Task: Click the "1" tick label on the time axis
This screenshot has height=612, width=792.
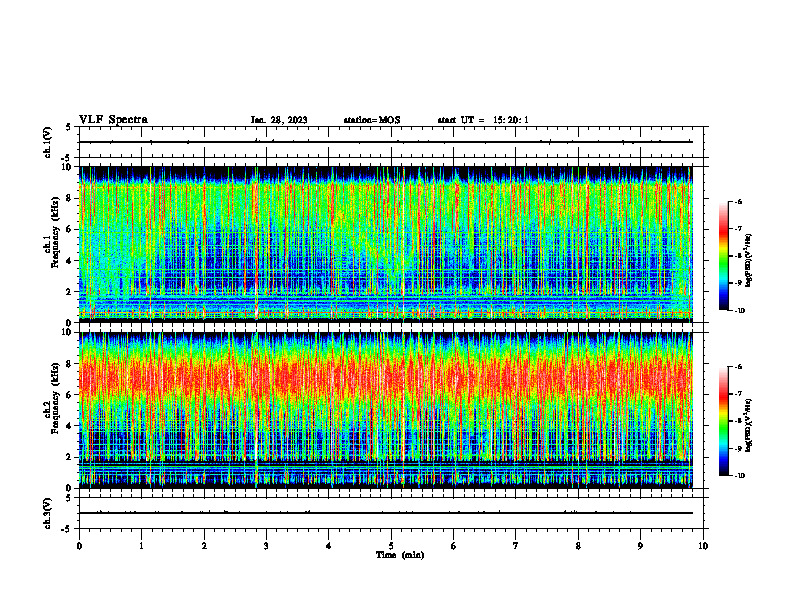Action: click(x=141, y=546)
